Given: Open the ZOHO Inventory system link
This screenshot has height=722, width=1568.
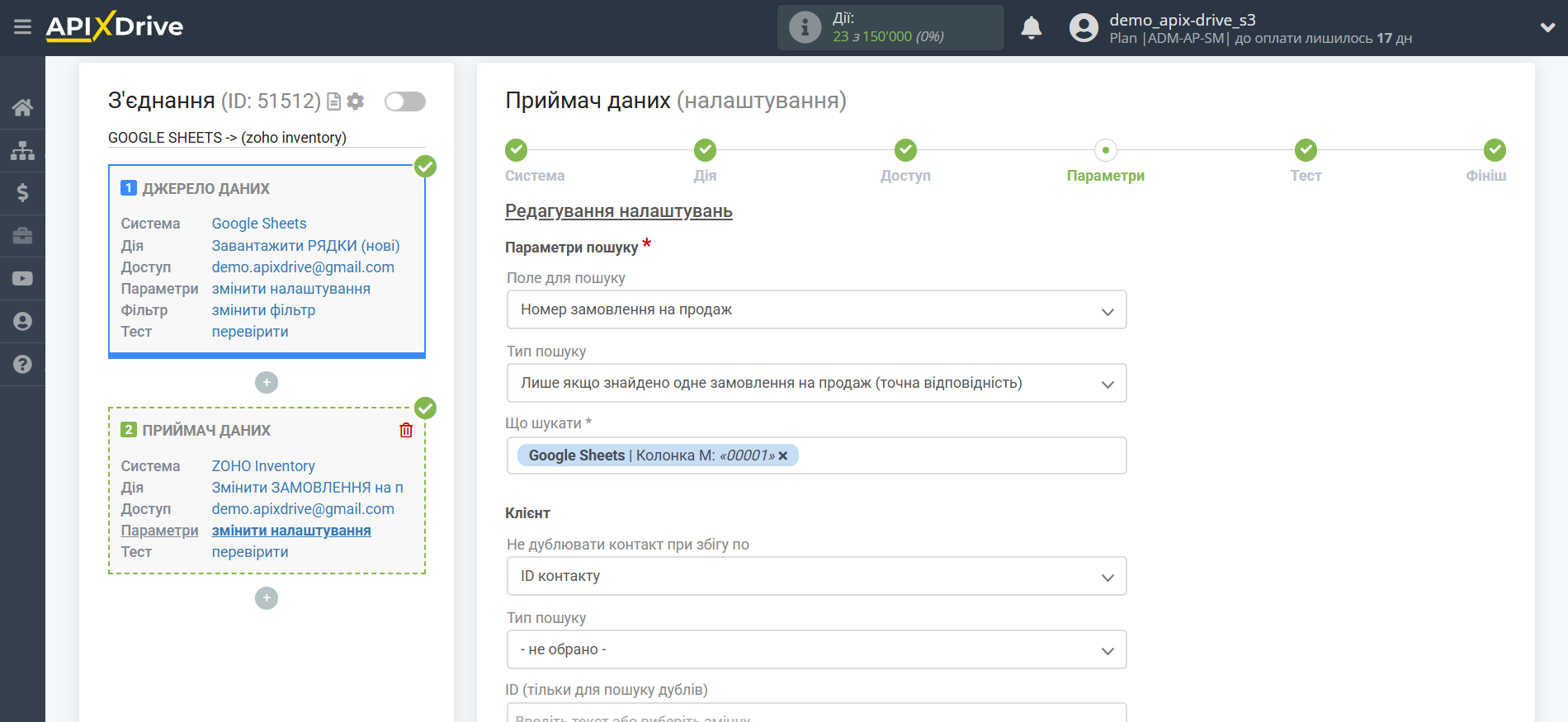Looking at the screenshot, I should coord(263,466).
